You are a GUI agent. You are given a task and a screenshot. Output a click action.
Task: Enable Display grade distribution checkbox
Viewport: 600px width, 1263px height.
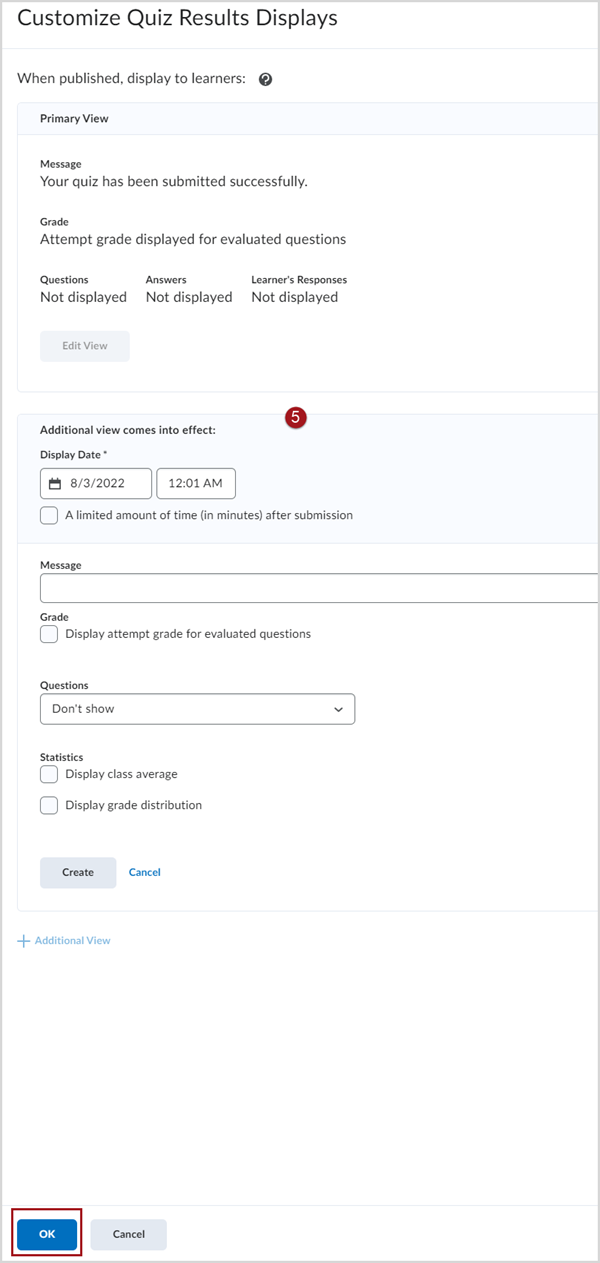coord(49,805)
